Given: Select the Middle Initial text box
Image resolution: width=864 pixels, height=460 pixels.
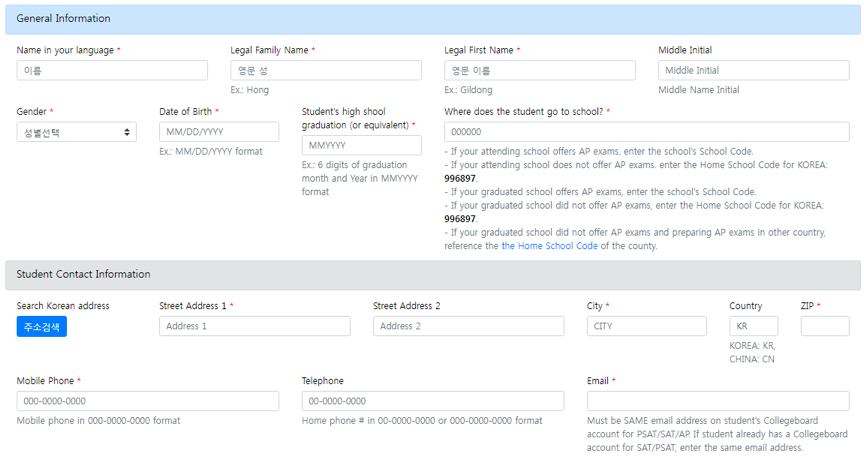Looking at the screenshot, I should 754,70.
